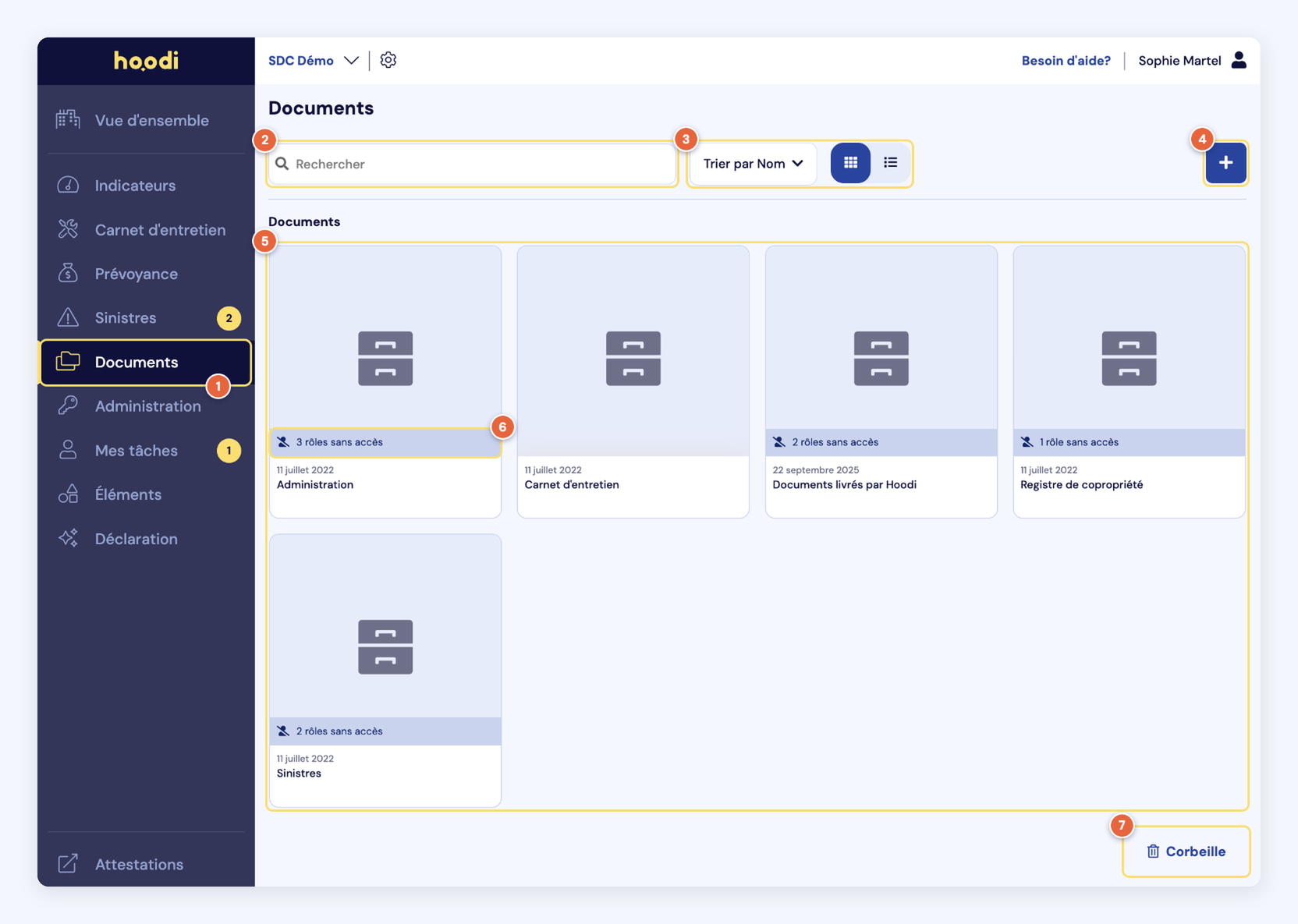Click '22 septembre 2025' date text

coord(815,470)
